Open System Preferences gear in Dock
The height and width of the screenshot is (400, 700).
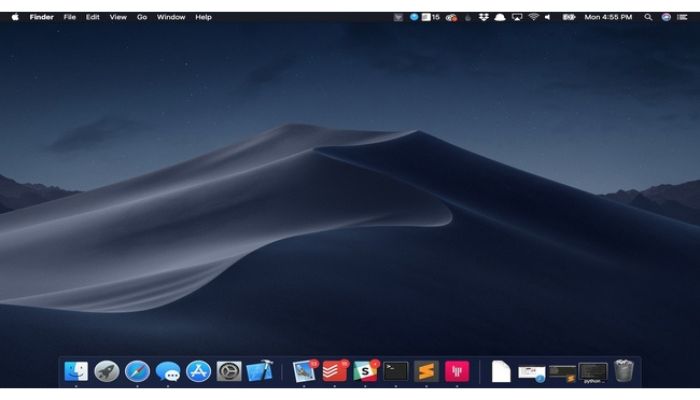(x=229, y=371)
